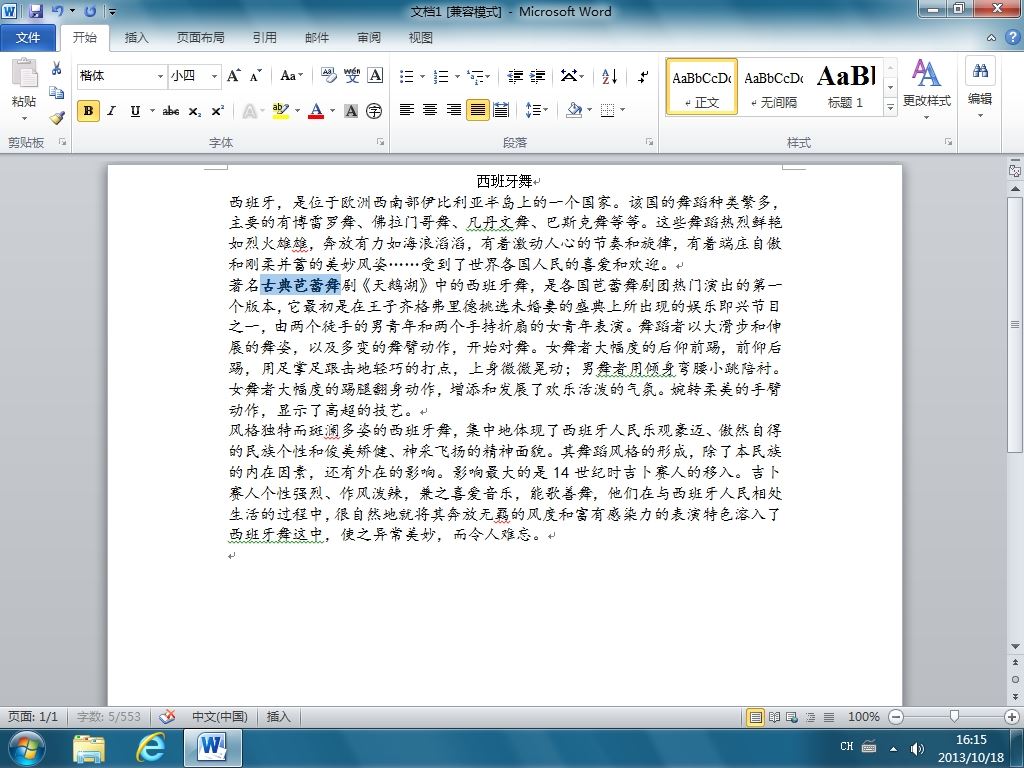Click the Sort A-Z icon
The height and width of the screenshot is (768, 1024).
click(609, 76)
